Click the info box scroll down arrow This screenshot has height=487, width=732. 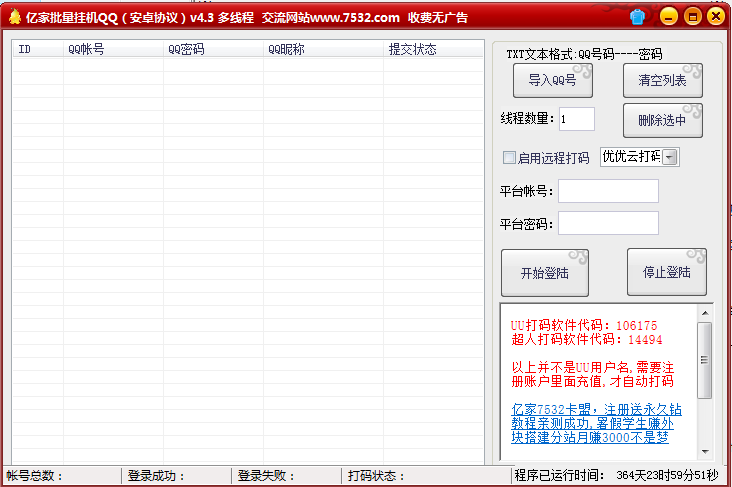(x=705, y=452)
